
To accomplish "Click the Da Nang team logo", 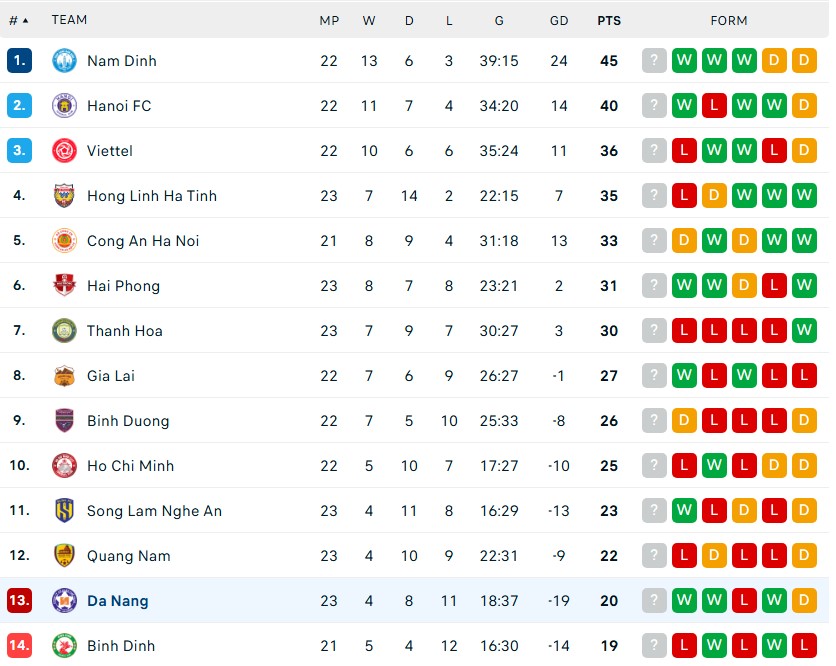I will click(65, 600).
